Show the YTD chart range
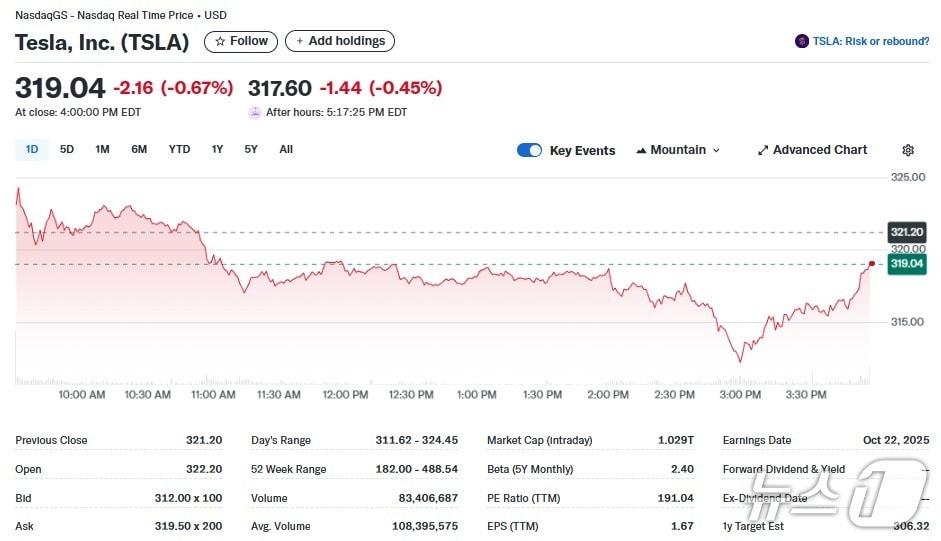This screenshot has height=541, width=941. pyautogui.click(x=179, y=150)
